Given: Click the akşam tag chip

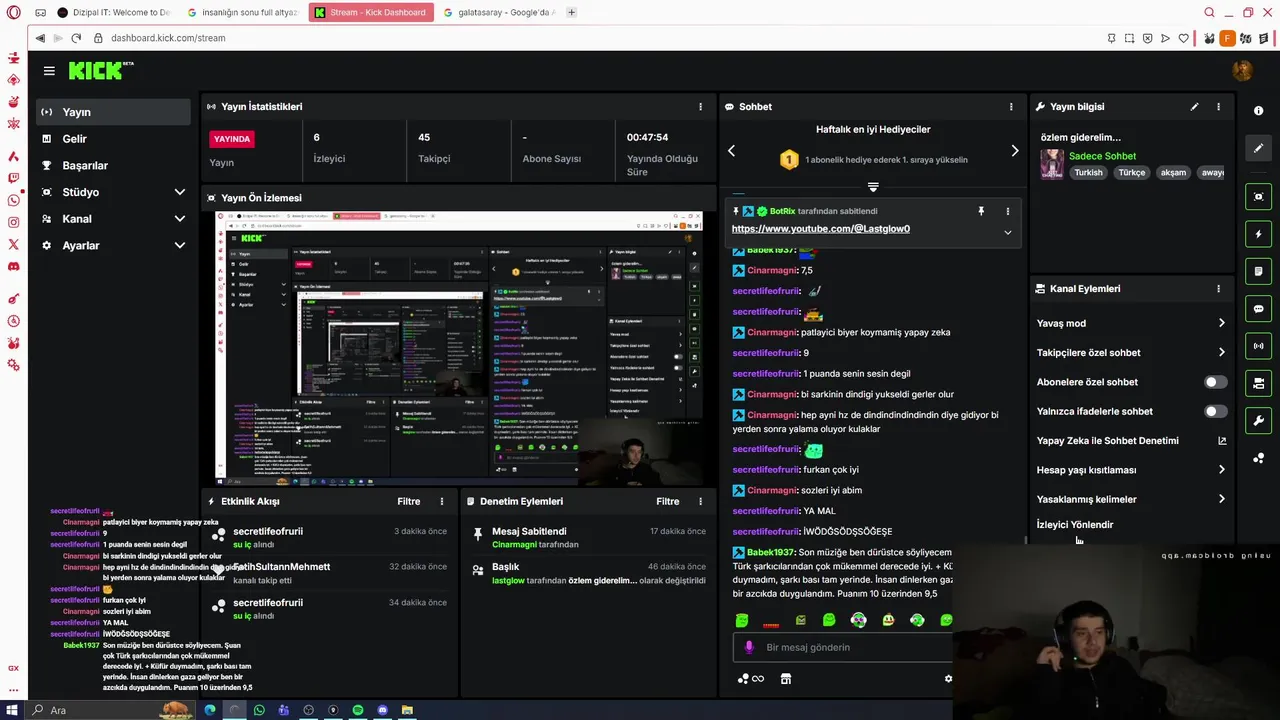Looking at the screenshot, I should coord(1173,172).
